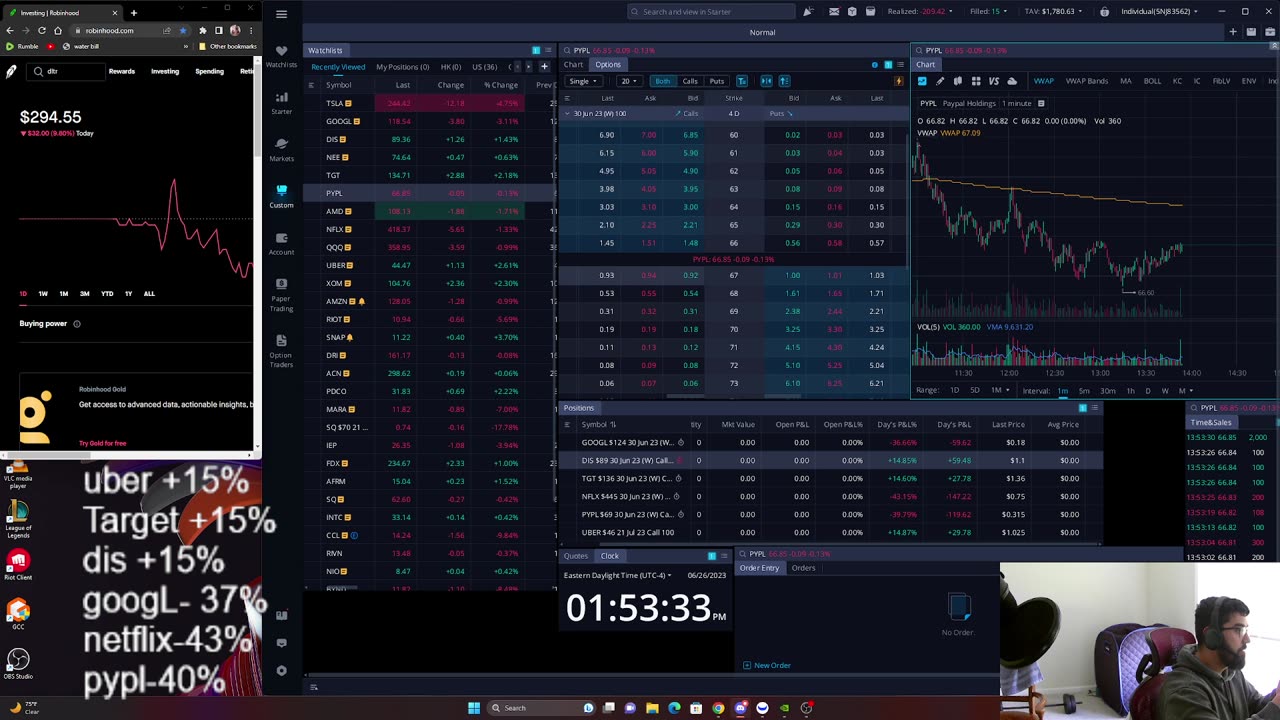Toggle VWAP indicator on chart
1280x720 pixels.
coord(1043,81)
